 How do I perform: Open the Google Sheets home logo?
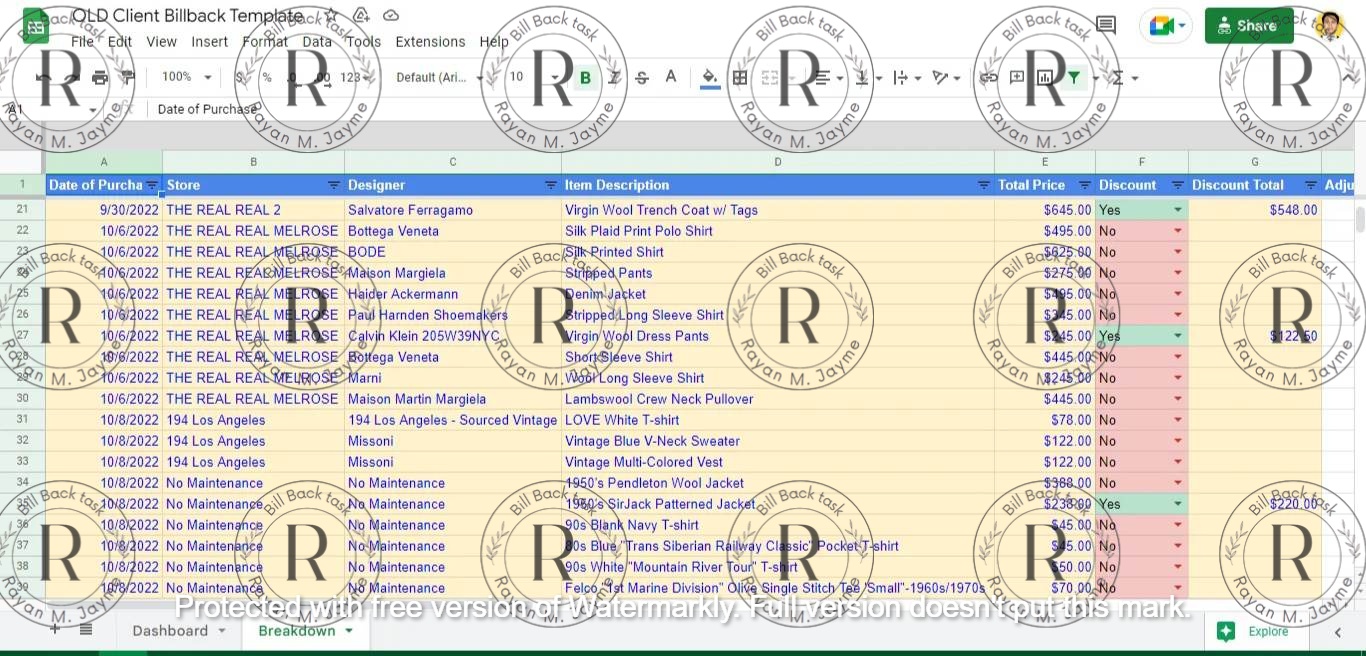click(x=35, y=27)
